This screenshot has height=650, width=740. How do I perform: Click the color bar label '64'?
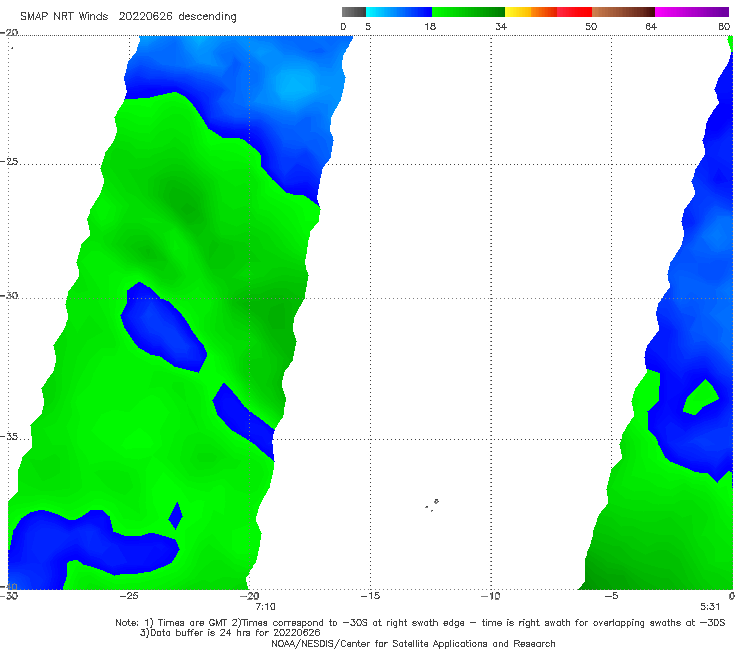tap(651, 26)
